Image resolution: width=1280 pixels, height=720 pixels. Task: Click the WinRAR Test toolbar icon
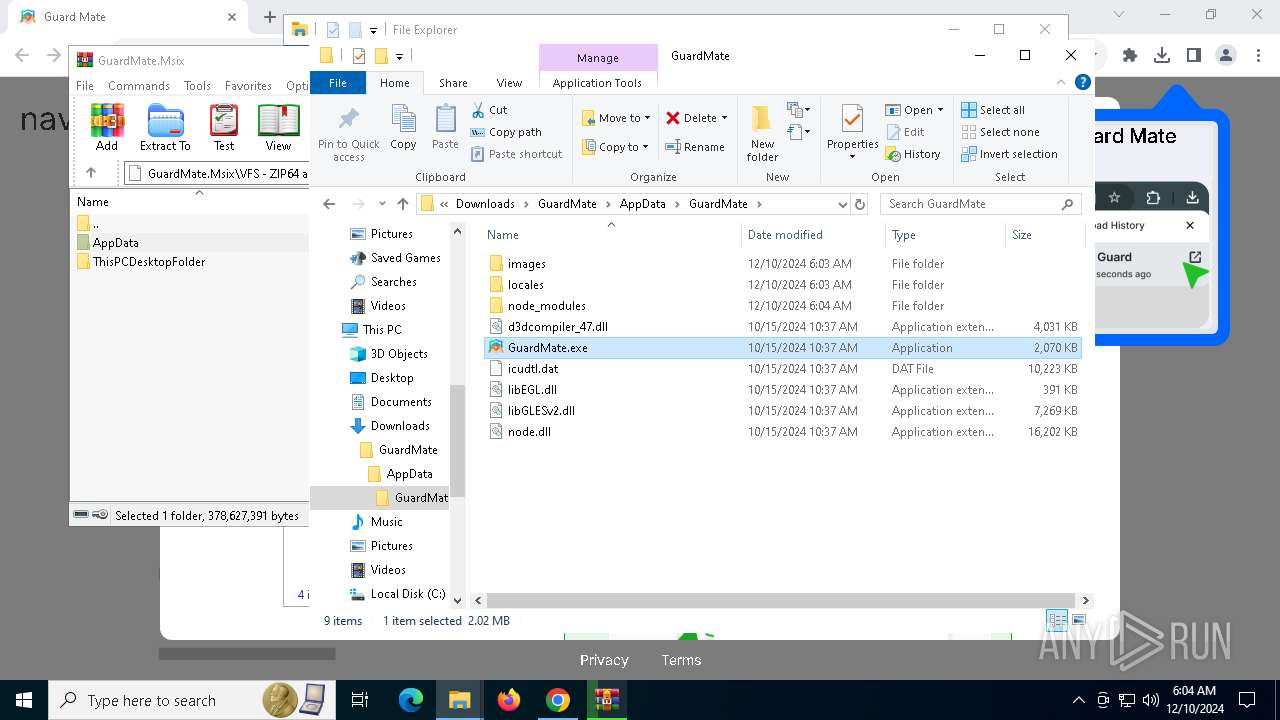(x=224, y=127)
